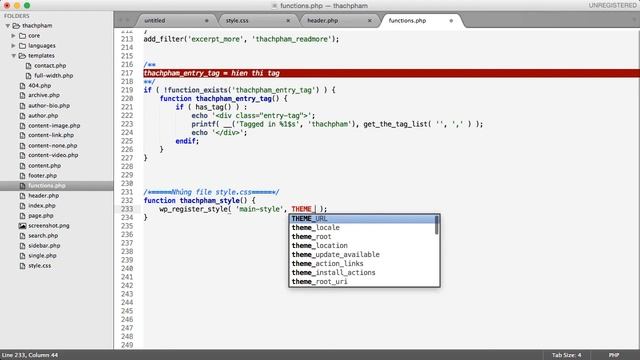Click file icon beside sidebar.php
640x360 pixels.
pos(22,246)
